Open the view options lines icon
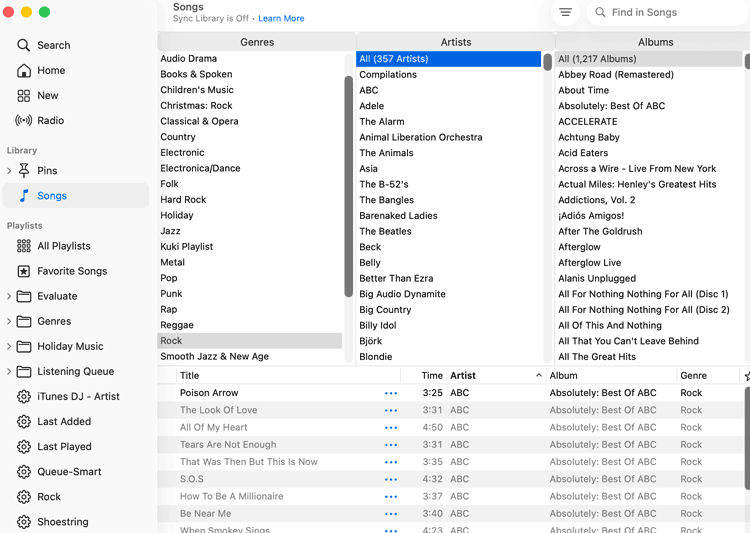Viewport: 750px width, 533px height. (x=565, y=12)
